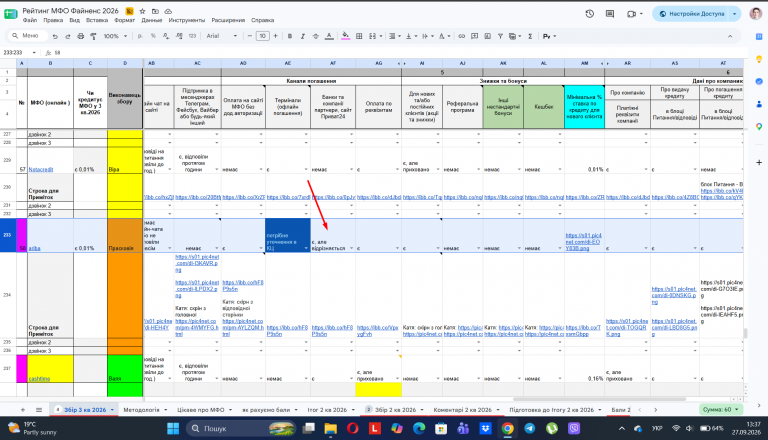Apply italic formatting
This screenshot has width=768, height=440.
[303, 36]
